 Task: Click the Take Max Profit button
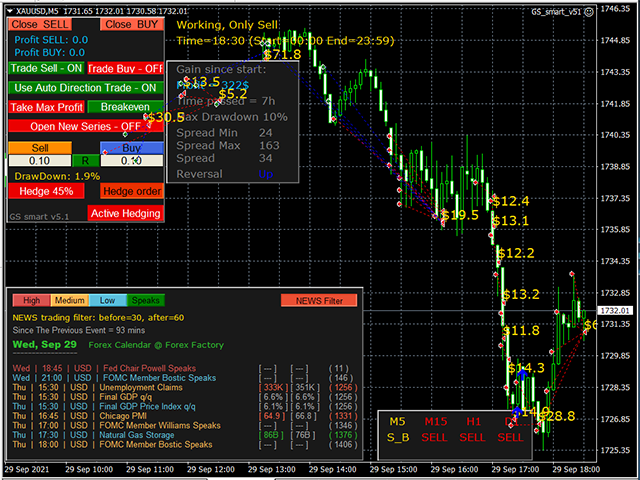47,107
